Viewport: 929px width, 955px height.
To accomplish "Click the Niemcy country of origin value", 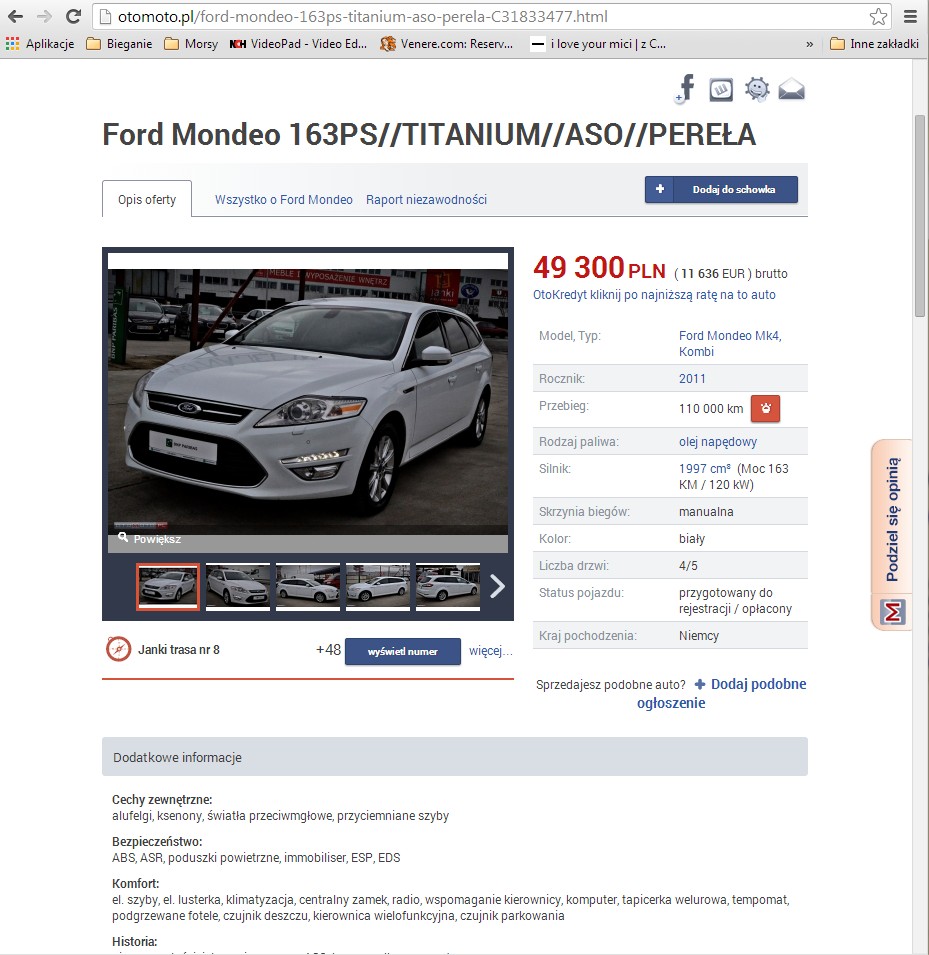I will point(699,635).
